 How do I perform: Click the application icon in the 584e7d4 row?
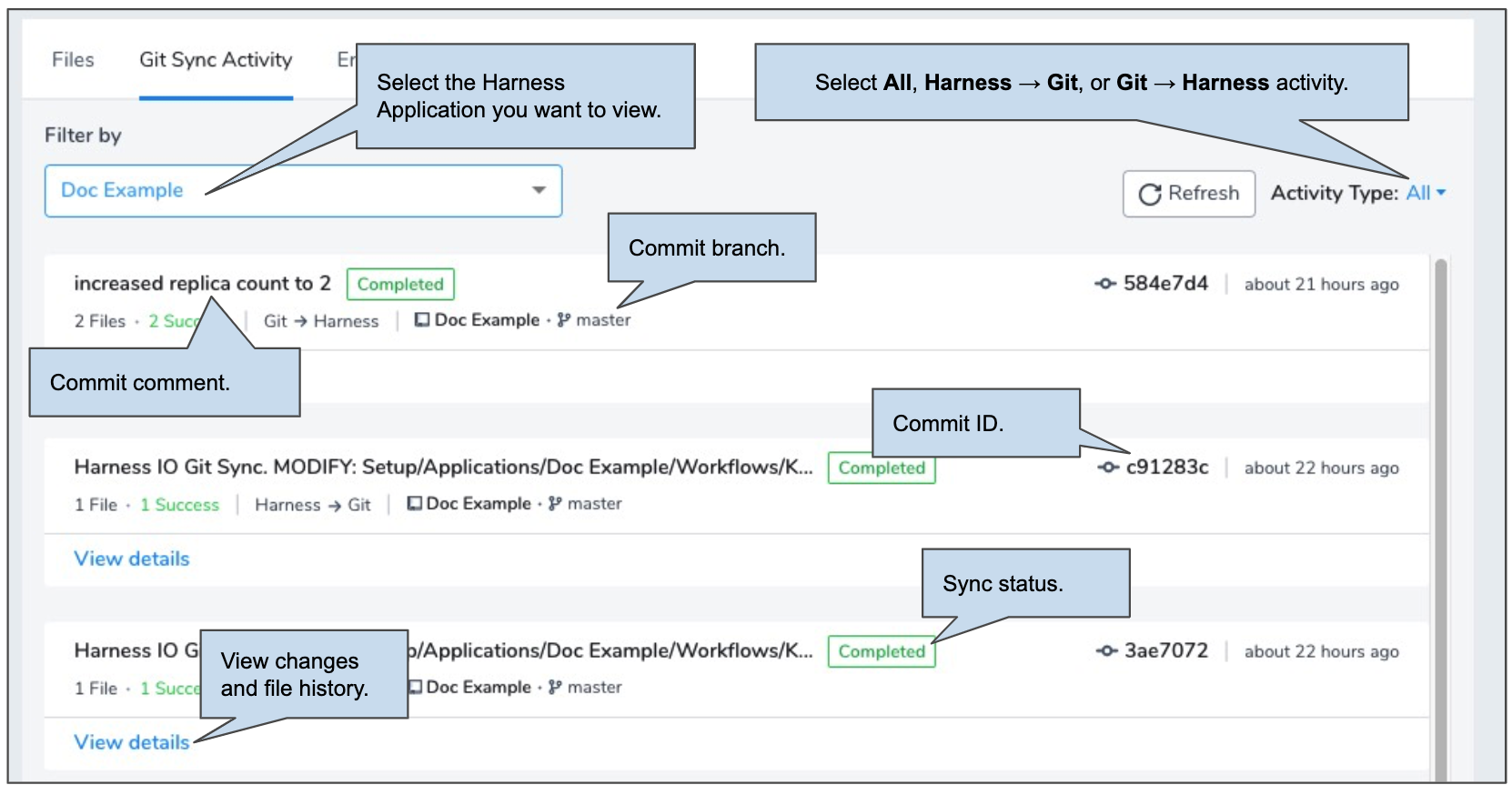[x=422, y=320]
